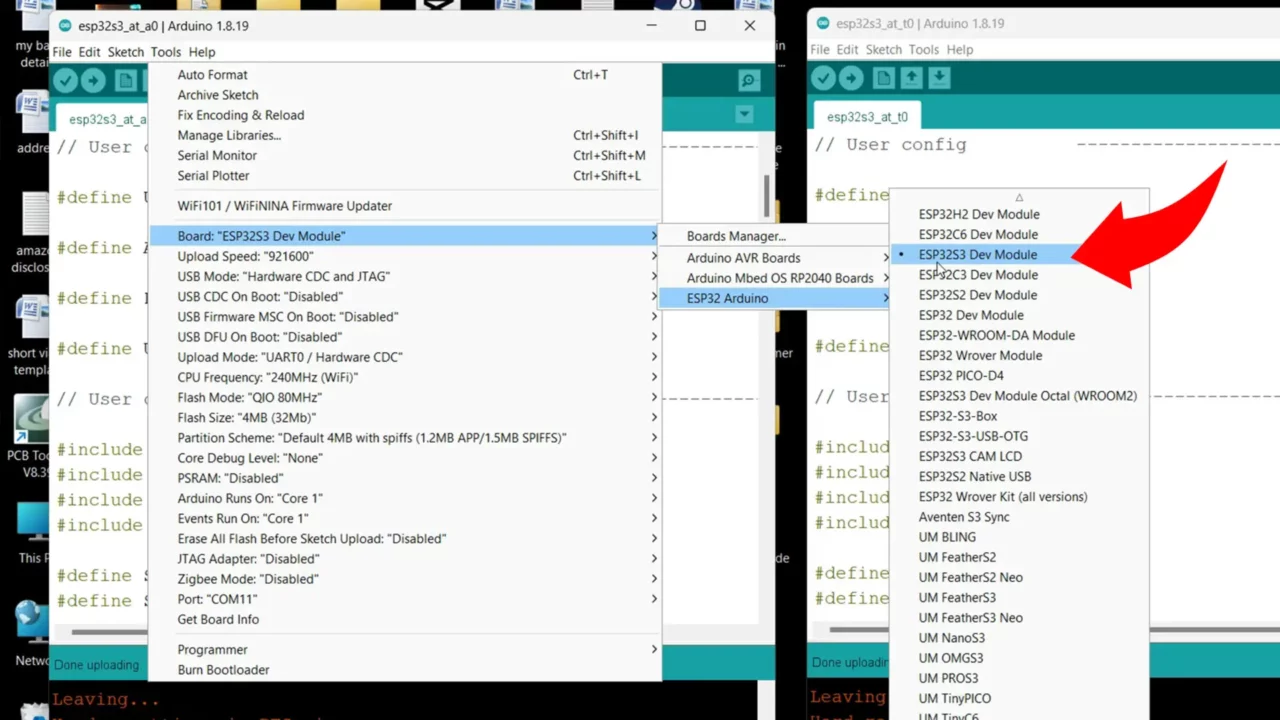The width and height of the screenshot is (1280, 720).
Task: Expand Board: "ESP32S3 Dev Module" submenu
Action: [x=405, y=236]
